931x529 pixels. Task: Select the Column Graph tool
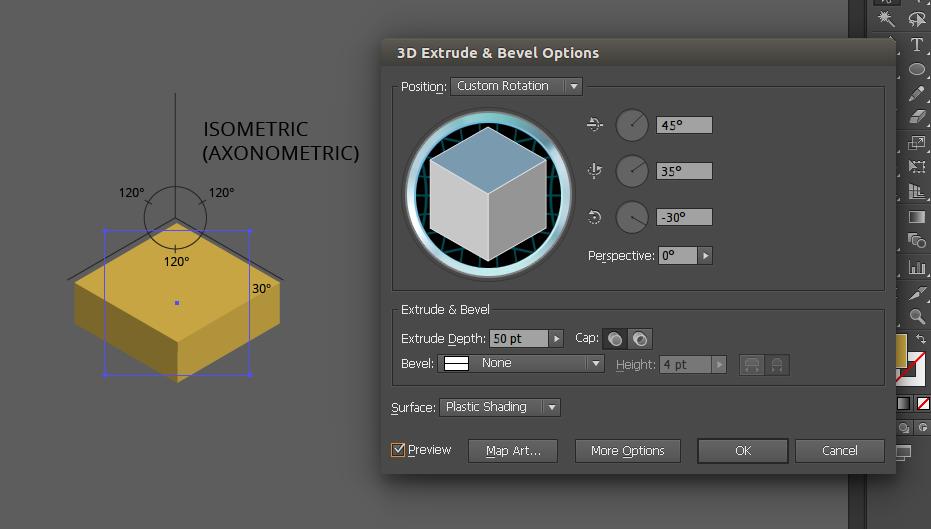[x=917, y=267]
